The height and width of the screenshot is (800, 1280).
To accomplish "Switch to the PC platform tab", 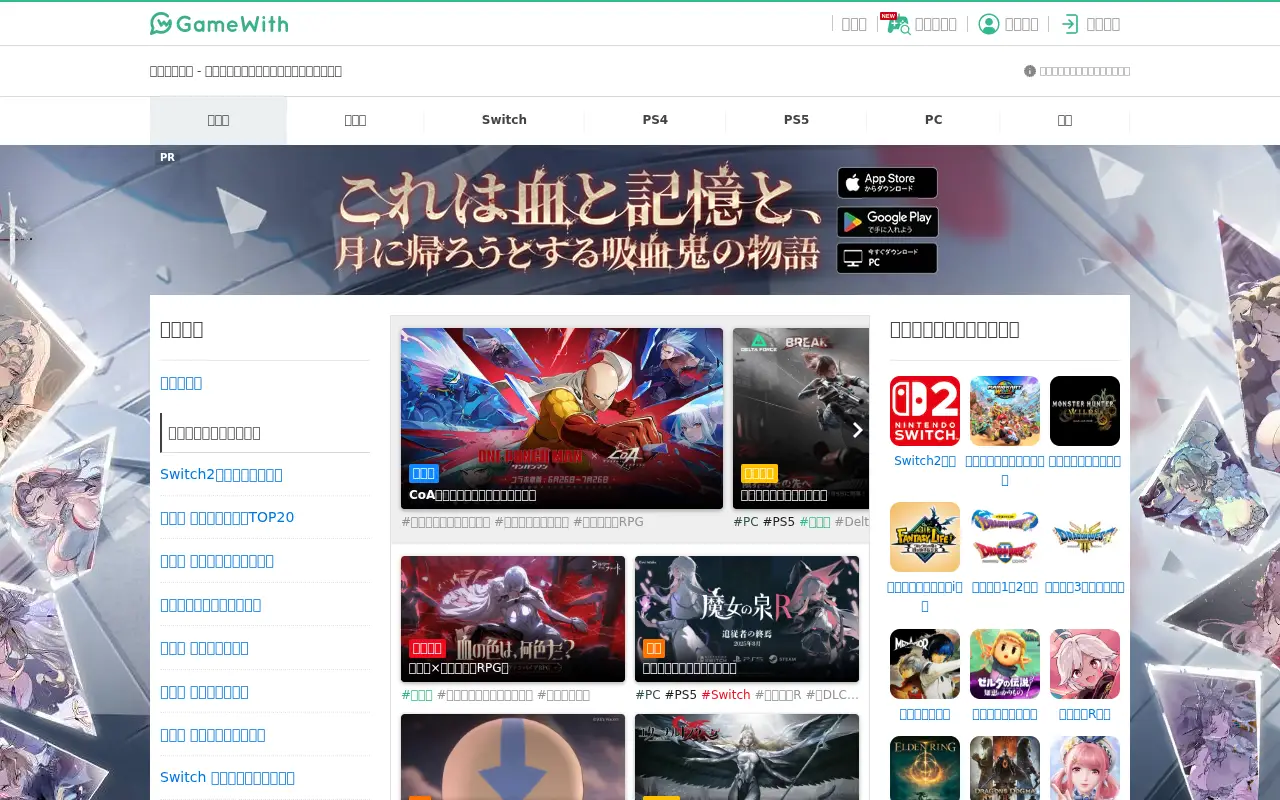I will (x=933, y=120).
